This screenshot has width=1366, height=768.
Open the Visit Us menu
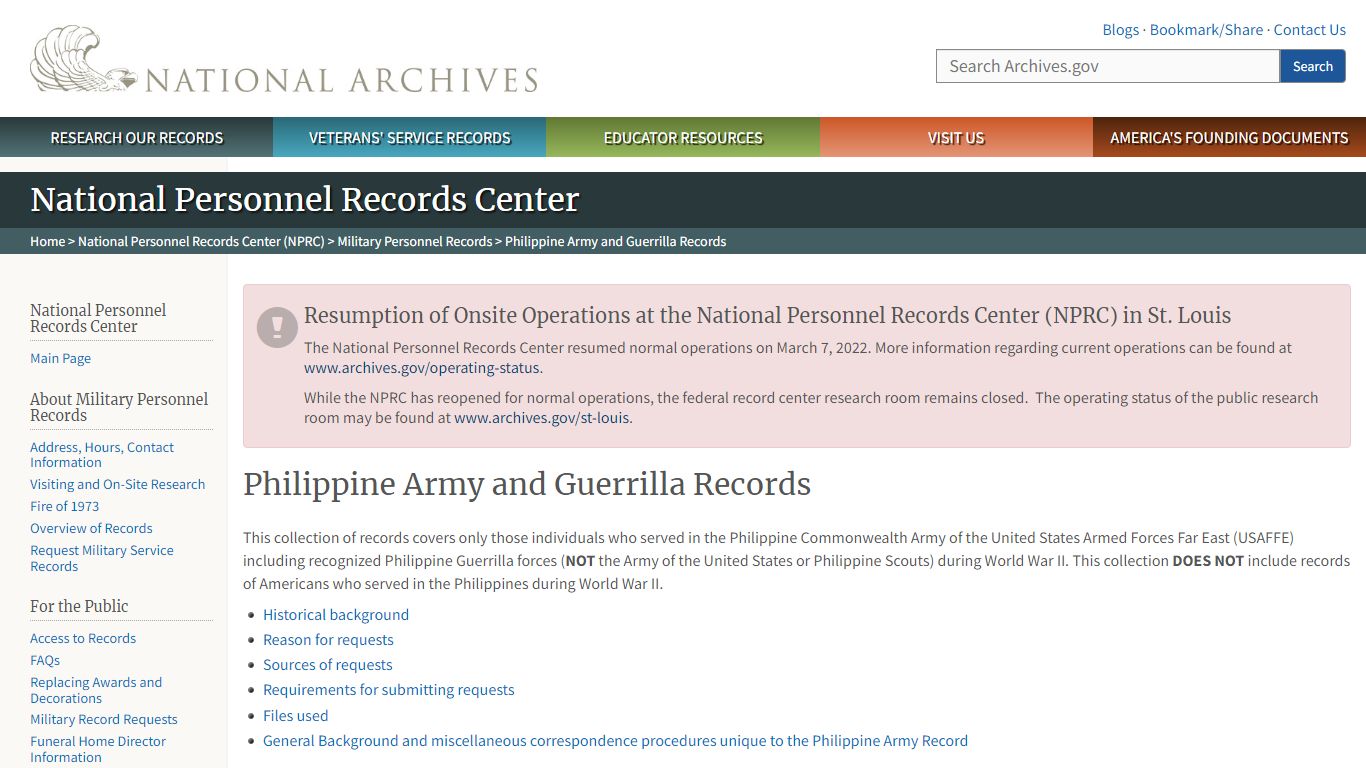(x=956, y=137)
